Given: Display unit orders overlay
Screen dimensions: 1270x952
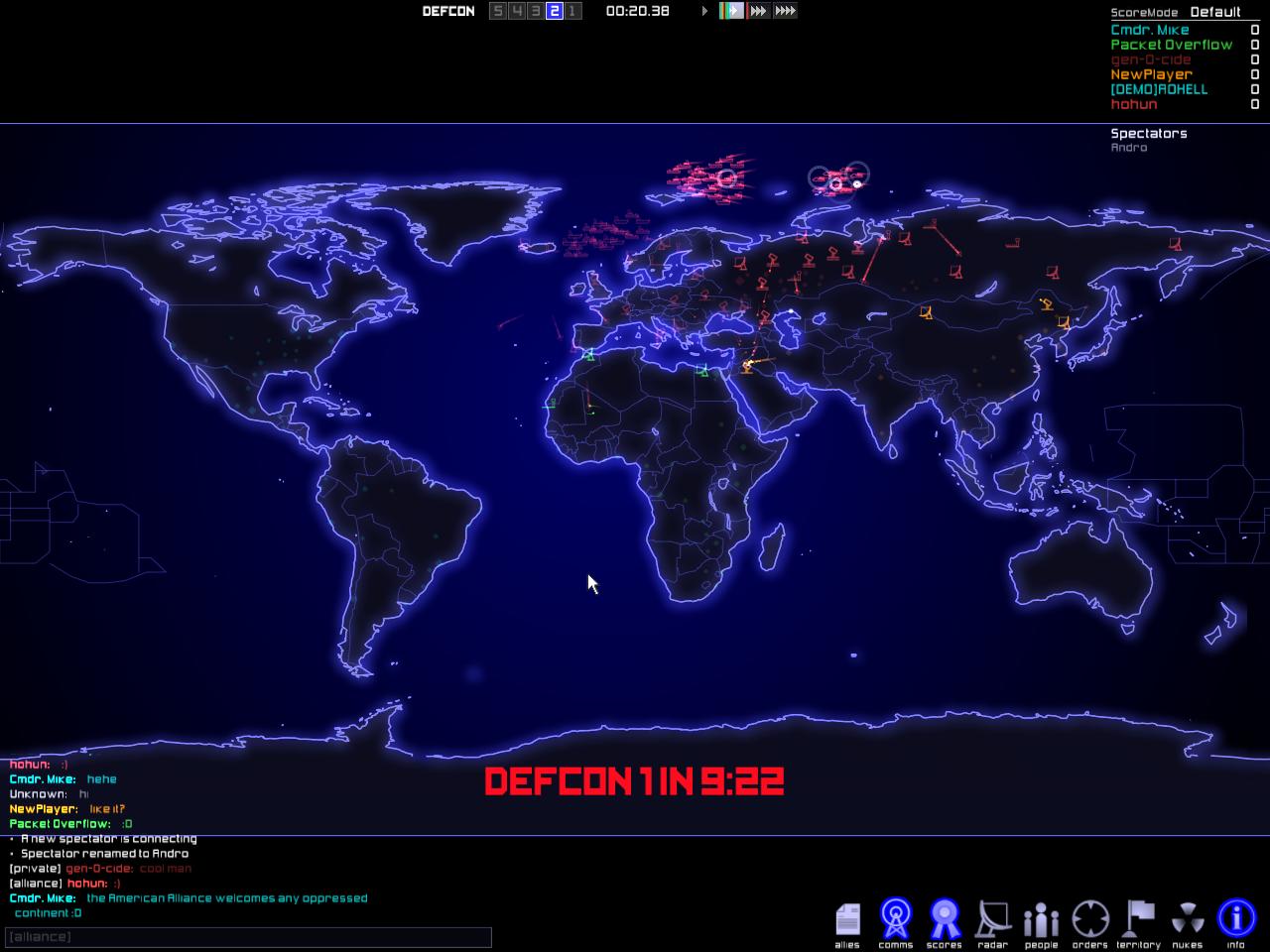Looking at the screenshot, I should tap(1089, 920).
